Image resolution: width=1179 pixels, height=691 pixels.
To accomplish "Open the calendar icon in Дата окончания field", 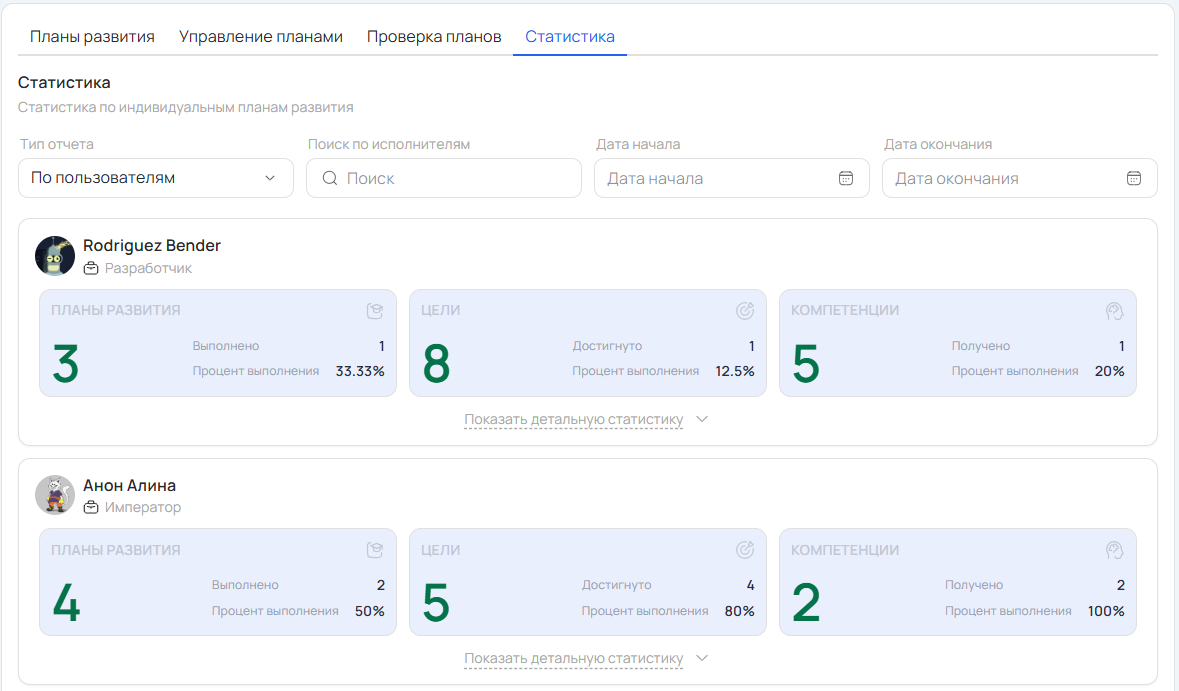I will (1134, 178).
